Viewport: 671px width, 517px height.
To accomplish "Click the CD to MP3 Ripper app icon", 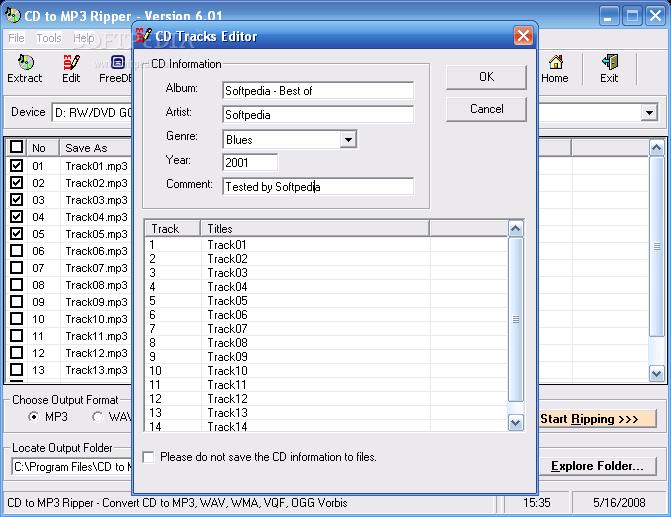I will coord(13,16).
